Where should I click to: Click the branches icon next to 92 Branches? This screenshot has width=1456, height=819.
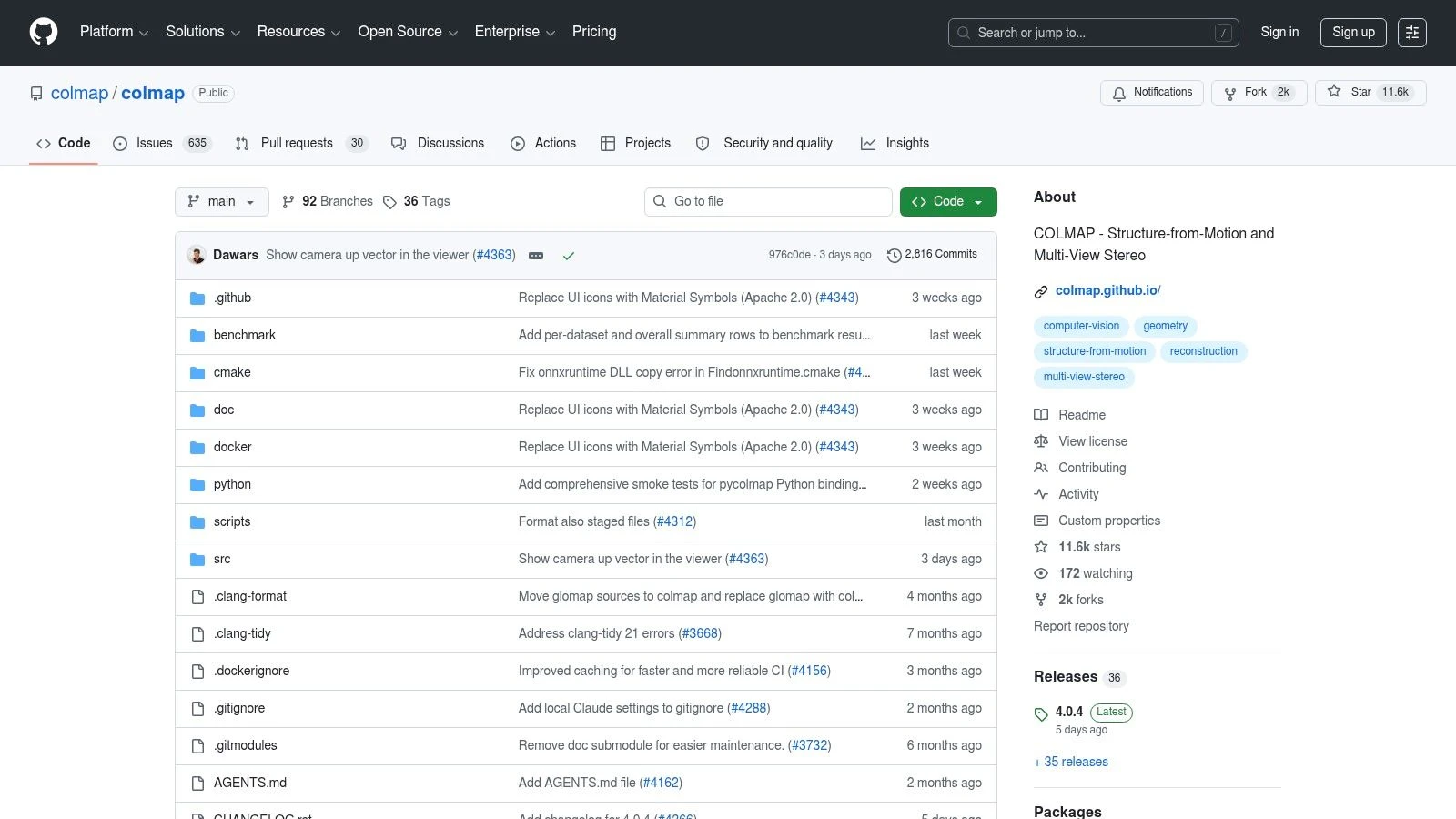288,202
